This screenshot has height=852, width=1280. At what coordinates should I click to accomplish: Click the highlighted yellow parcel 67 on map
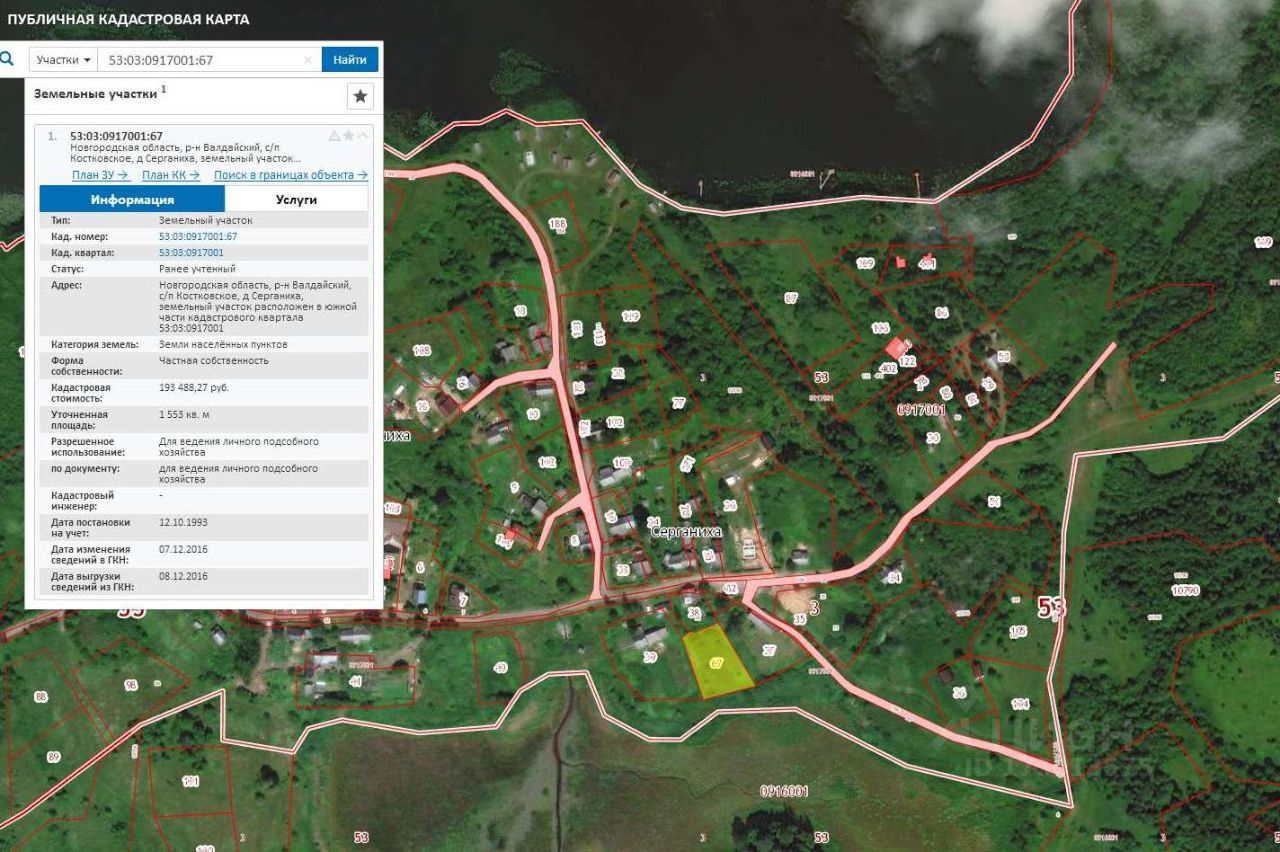coord(718,662)
